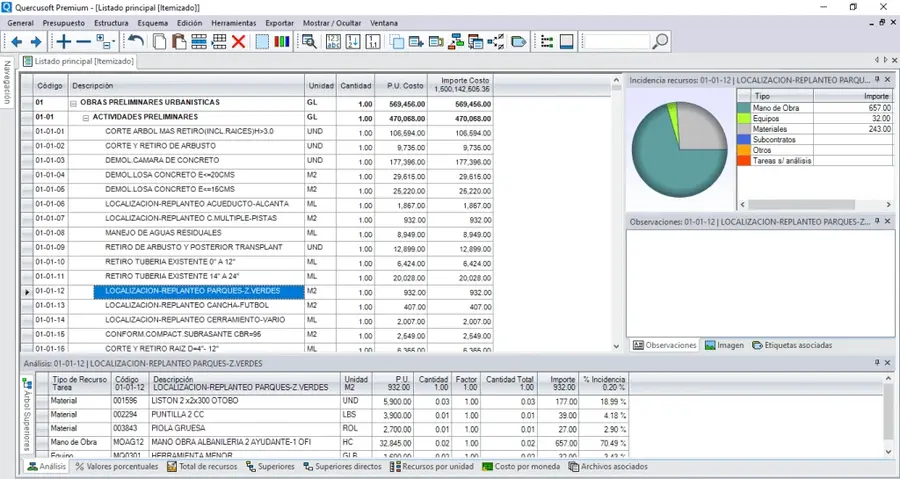This screenshot has height=479, width=900.
Task: Click the colored bars columns icon
Action: pos(281,42)
